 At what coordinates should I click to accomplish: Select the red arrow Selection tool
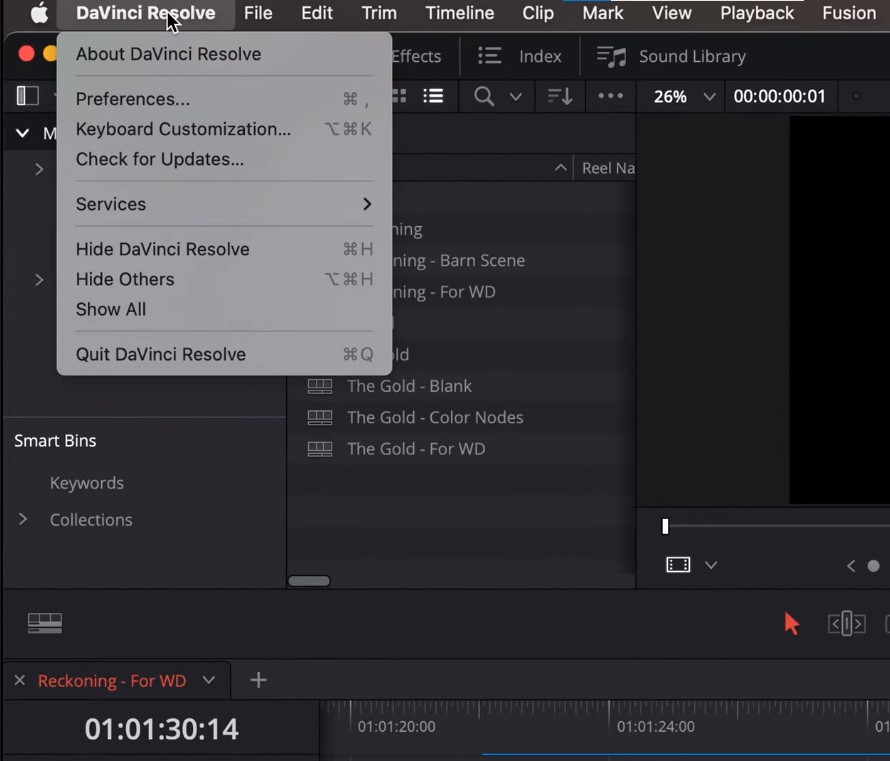792,624
